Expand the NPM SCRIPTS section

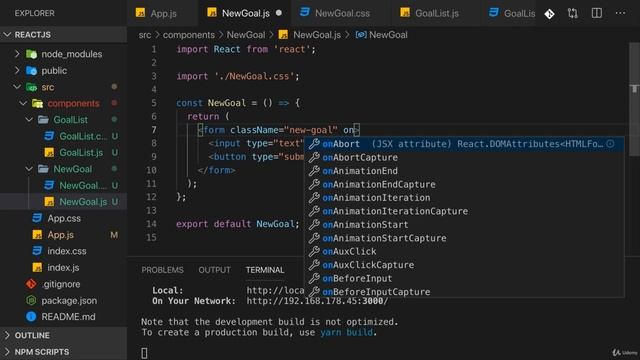pos(7,352)
